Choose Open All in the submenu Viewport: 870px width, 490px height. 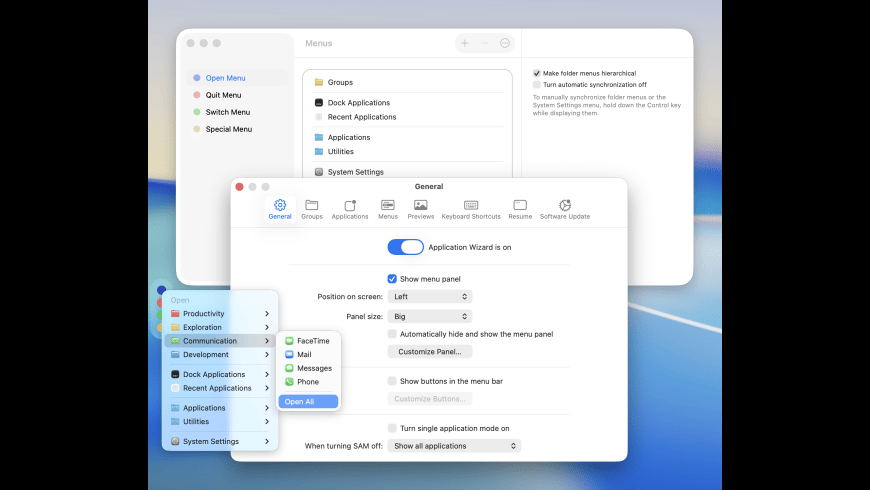(x=308, y=401)
